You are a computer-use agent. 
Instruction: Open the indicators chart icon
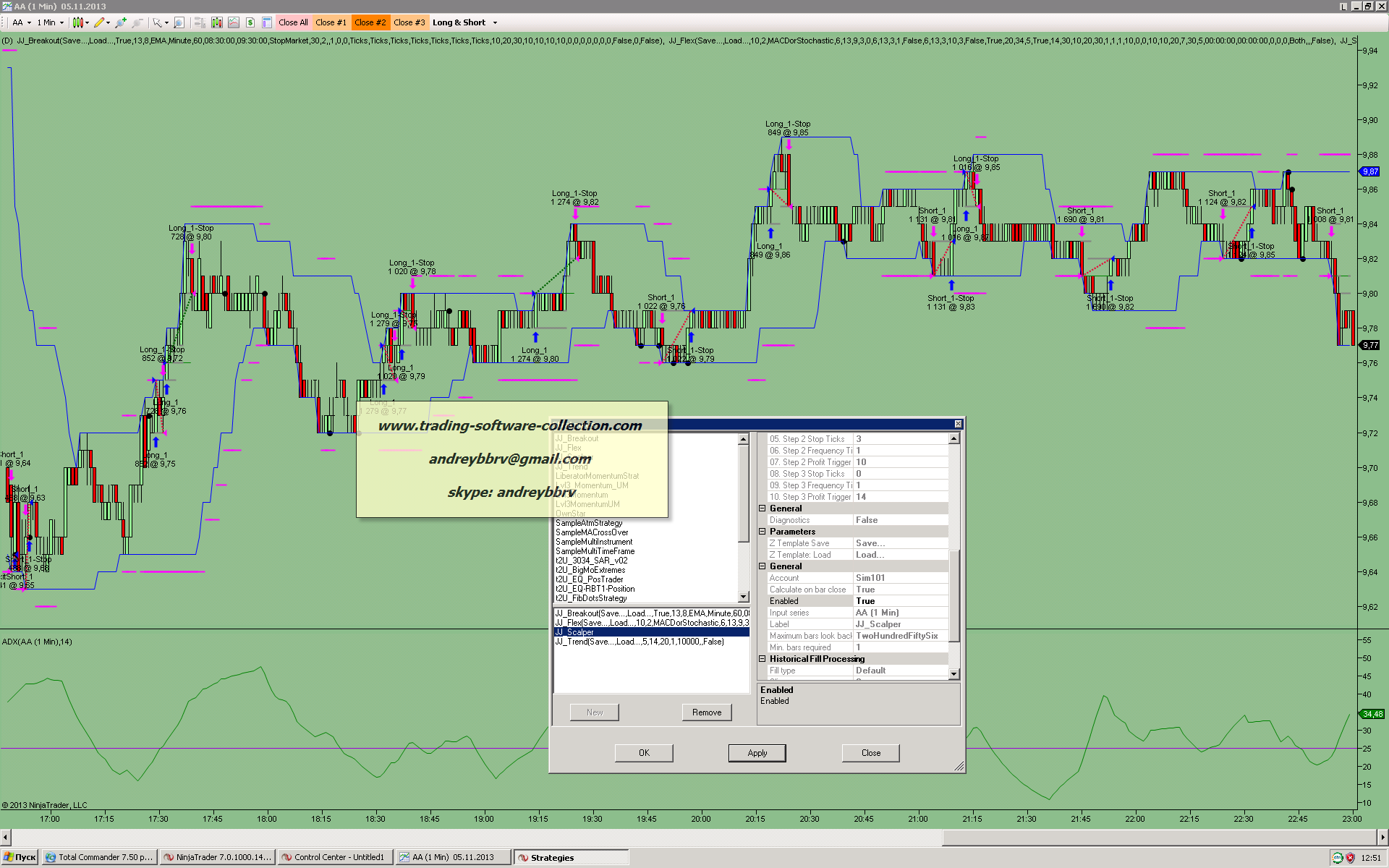(234, 22)
